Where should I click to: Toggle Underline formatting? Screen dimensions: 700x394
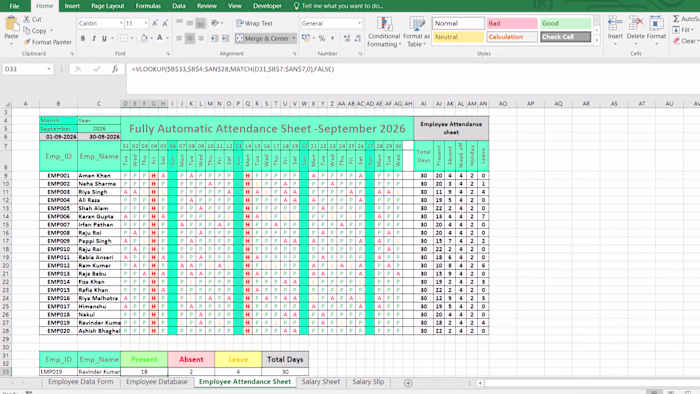(104, 38)
